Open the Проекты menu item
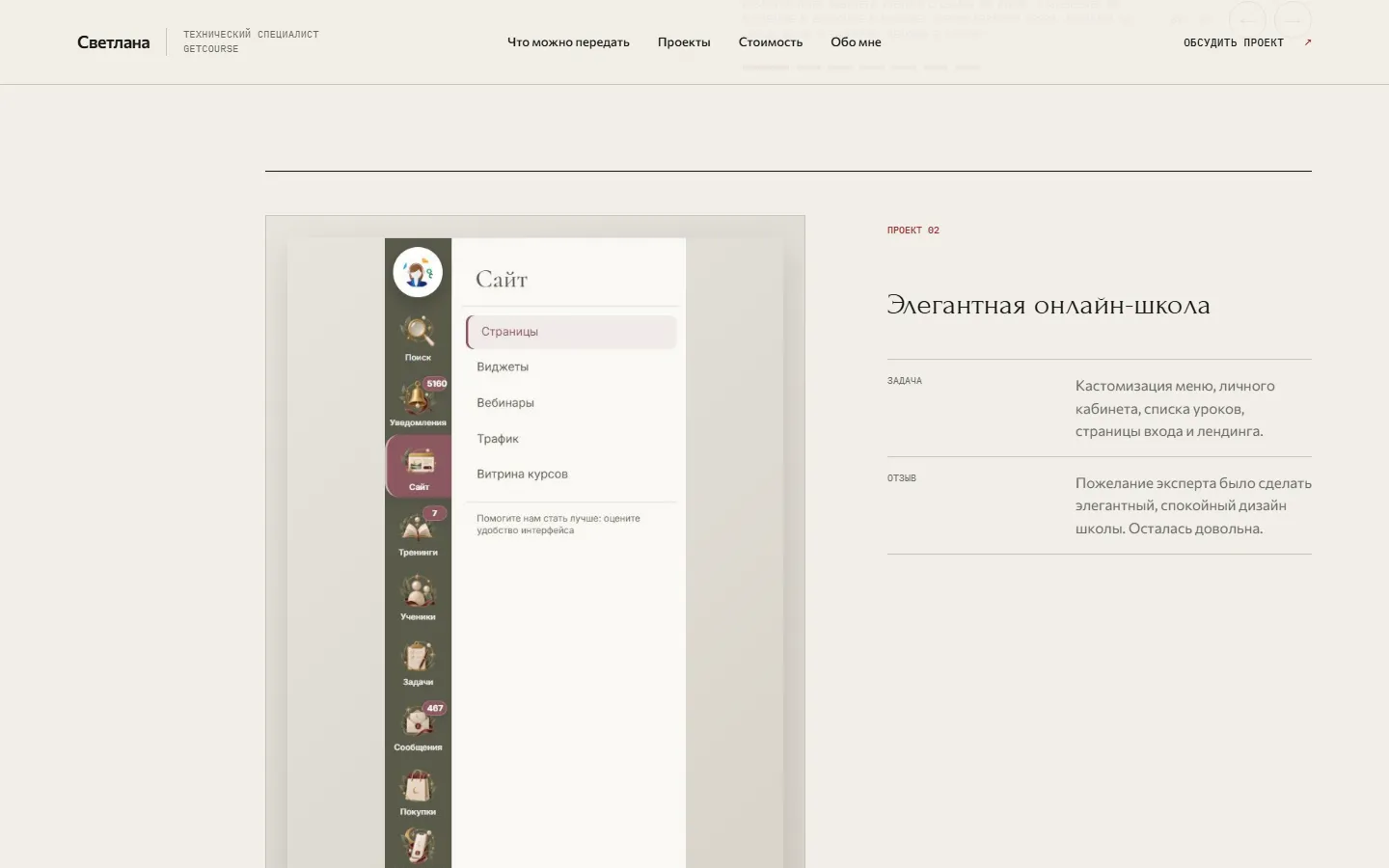This screenshot has width=1389, height=868. (x=684, y=42)
